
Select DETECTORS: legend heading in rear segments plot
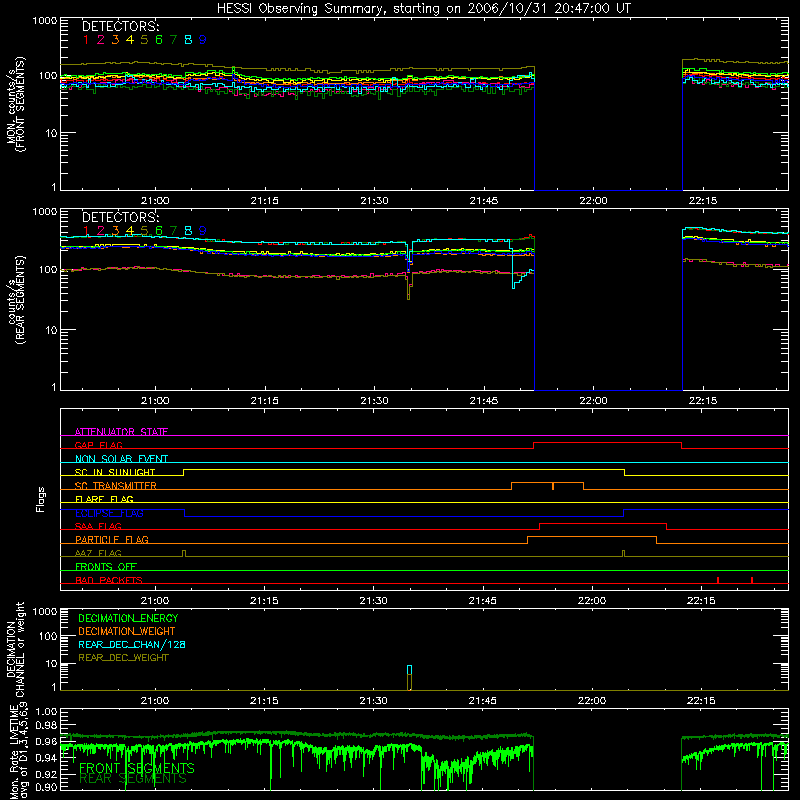click(120, 217)
